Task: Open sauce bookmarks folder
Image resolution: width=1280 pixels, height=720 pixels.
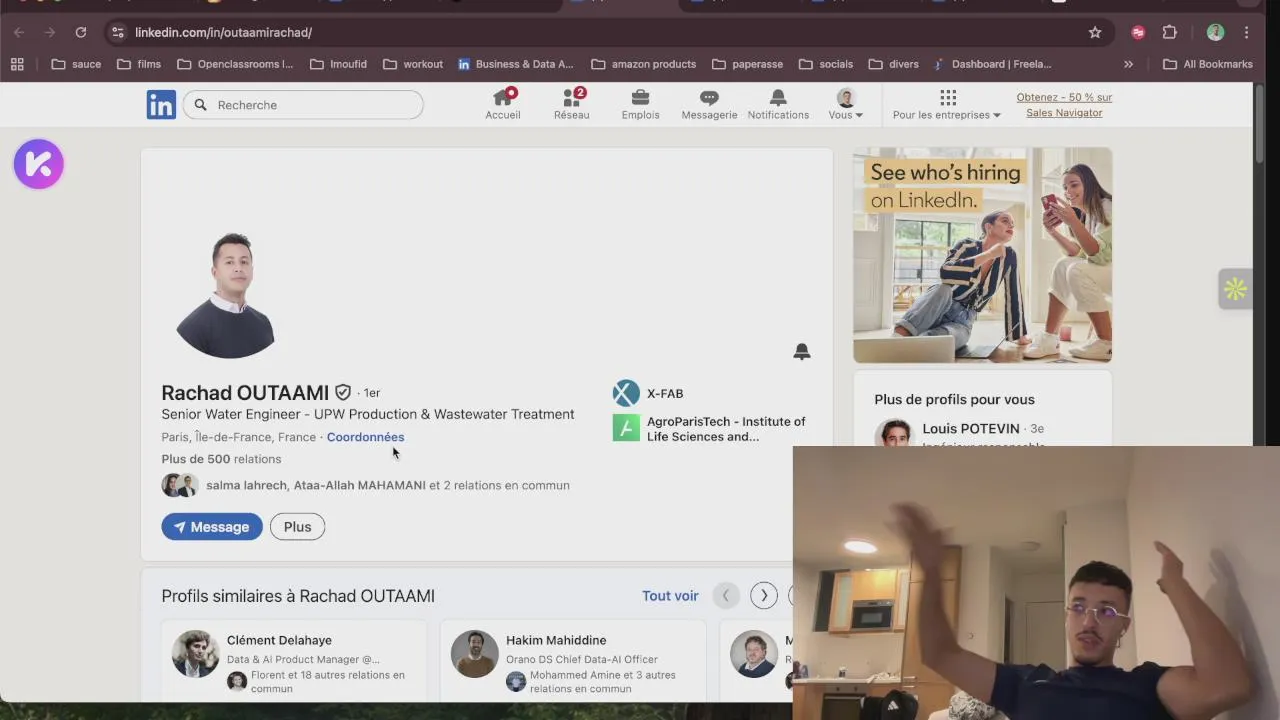Action: 76,64
